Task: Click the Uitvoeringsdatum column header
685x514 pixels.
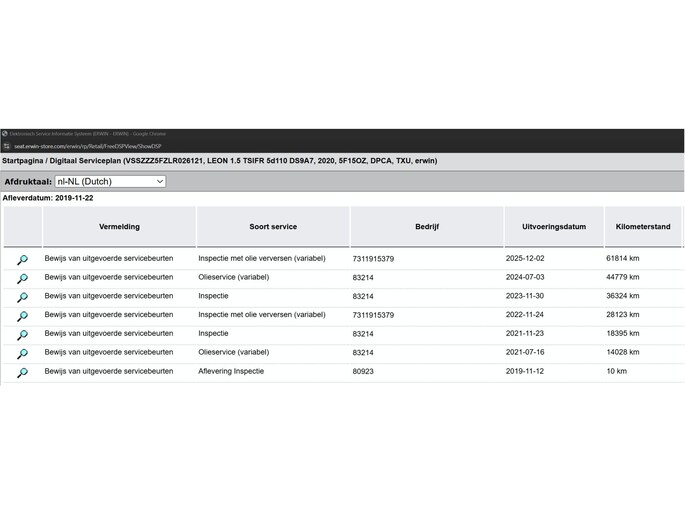Action: 553,227
